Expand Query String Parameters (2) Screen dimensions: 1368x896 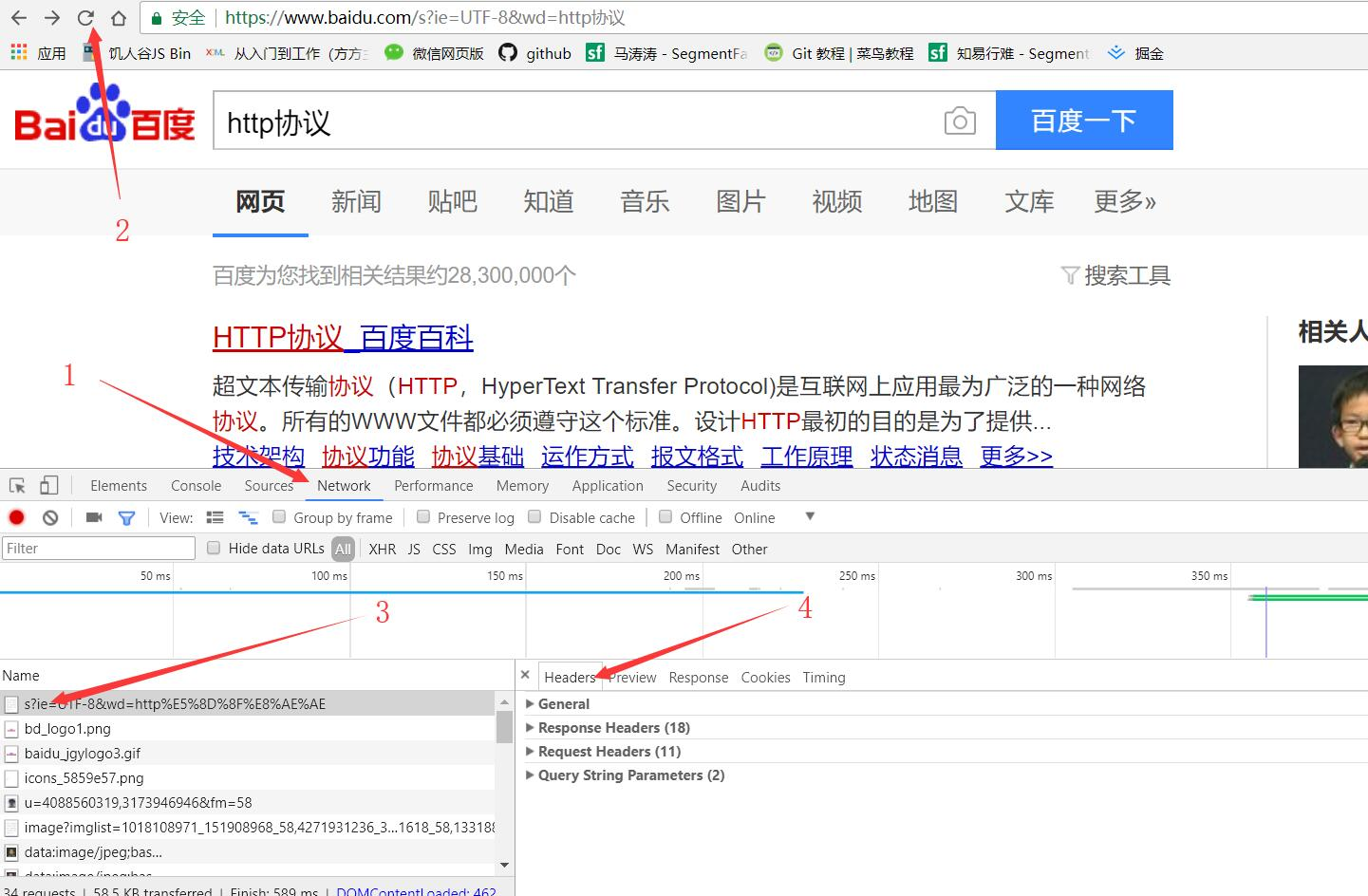coord(625,775)
